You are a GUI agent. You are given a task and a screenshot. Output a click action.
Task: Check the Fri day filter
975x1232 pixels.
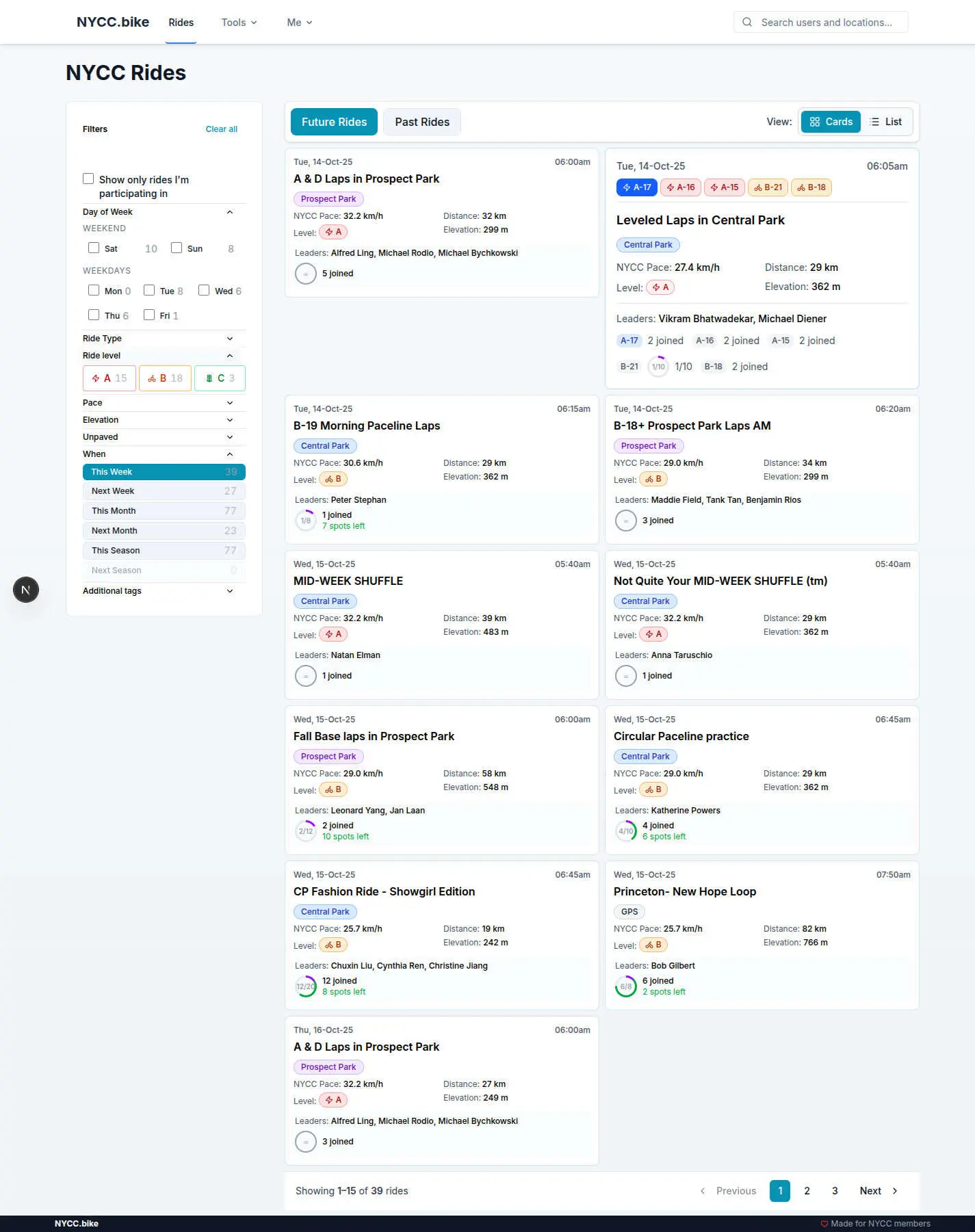(x=149, y=315)
